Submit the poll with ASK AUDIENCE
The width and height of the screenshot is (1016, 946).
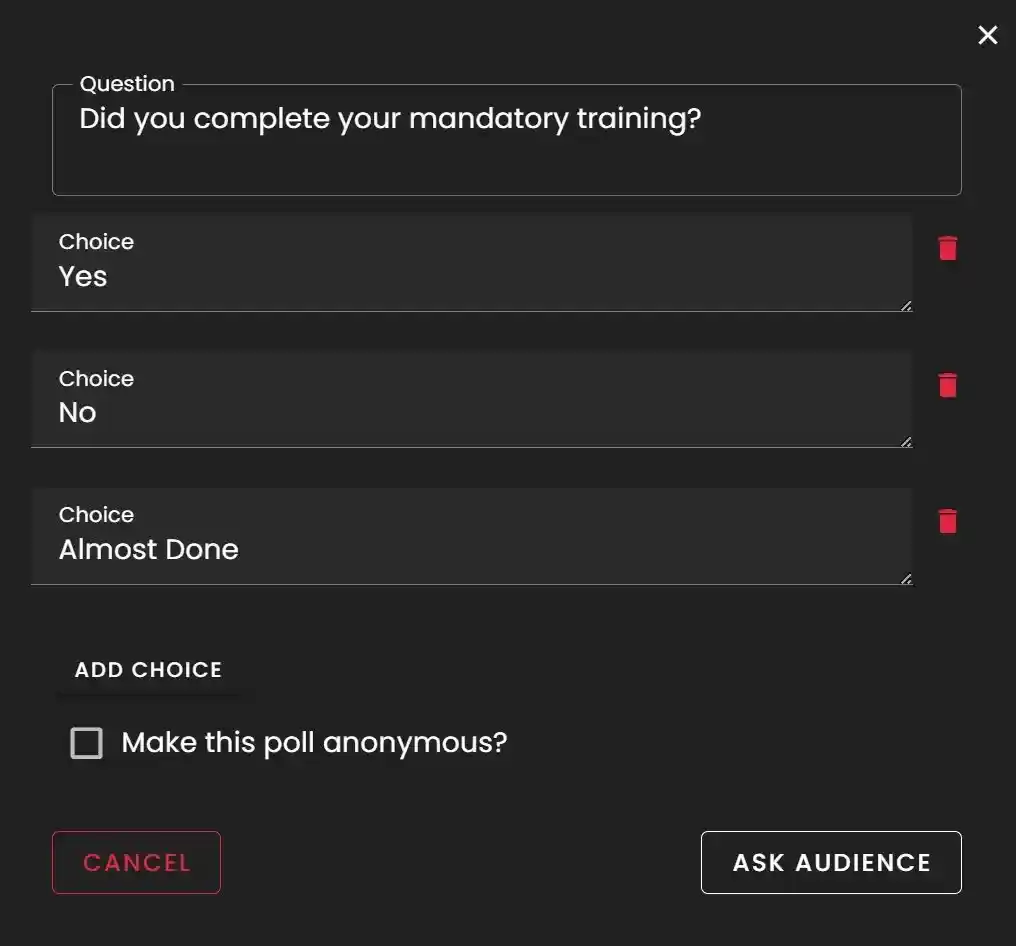click(831, 862)
